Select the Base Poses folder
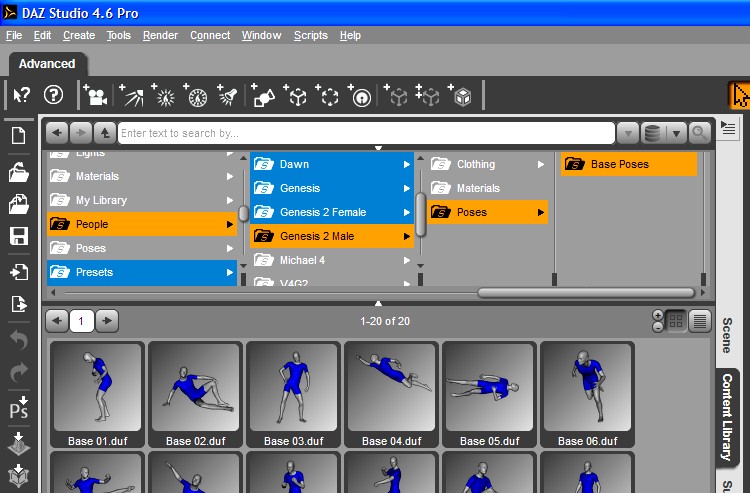Image resolution: width=750 pixels, height=493 pixels. tap(629, 164)
